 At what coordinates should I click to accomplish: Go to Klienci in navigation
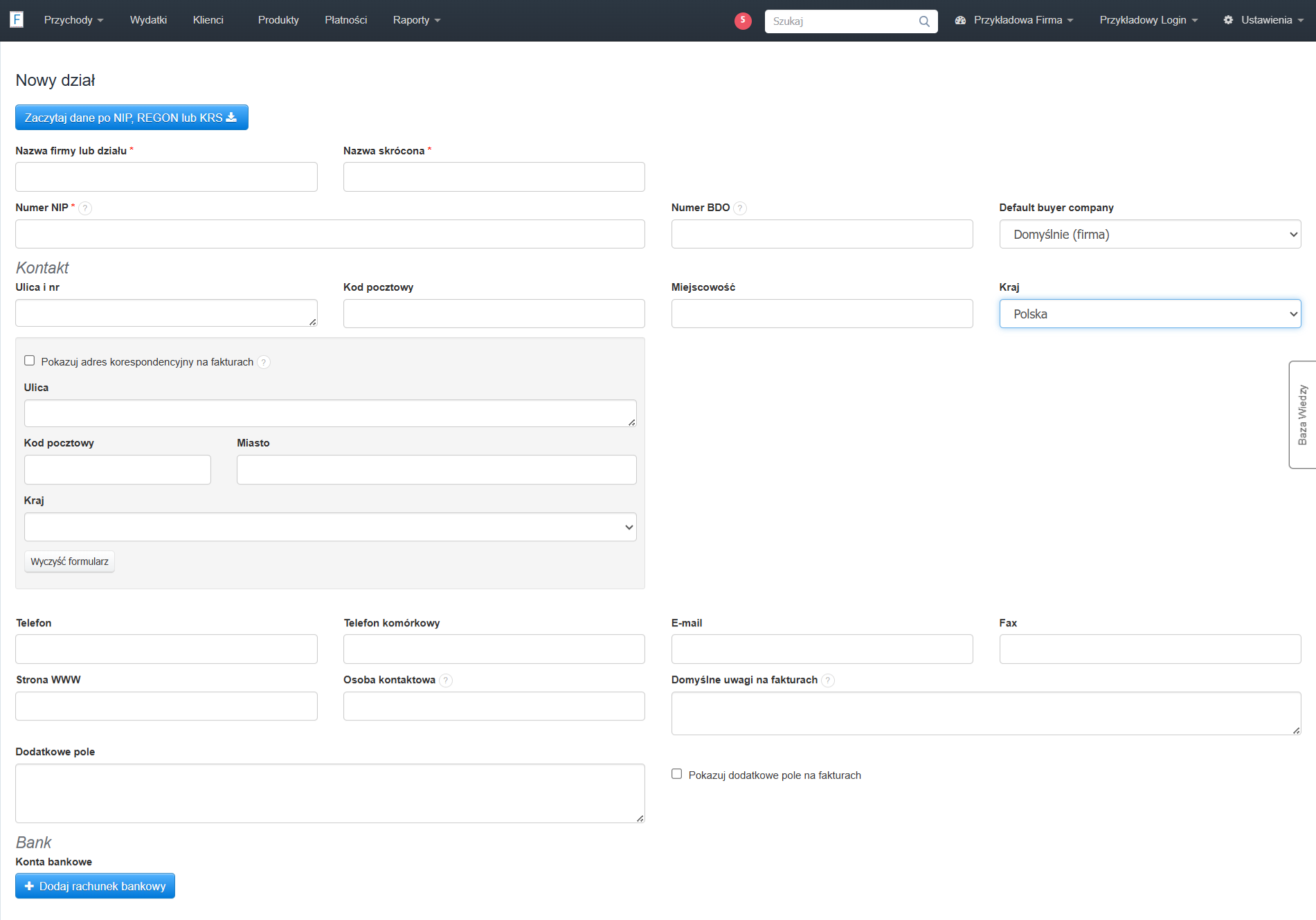click(208, 20)
